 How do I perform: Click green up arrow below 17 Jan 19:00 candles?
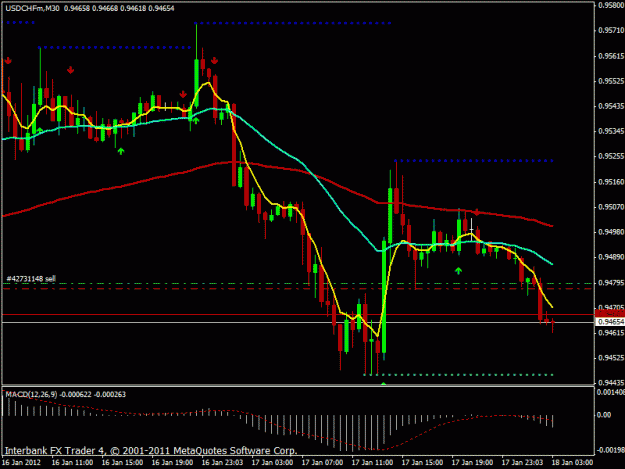(x=458, y=271)
